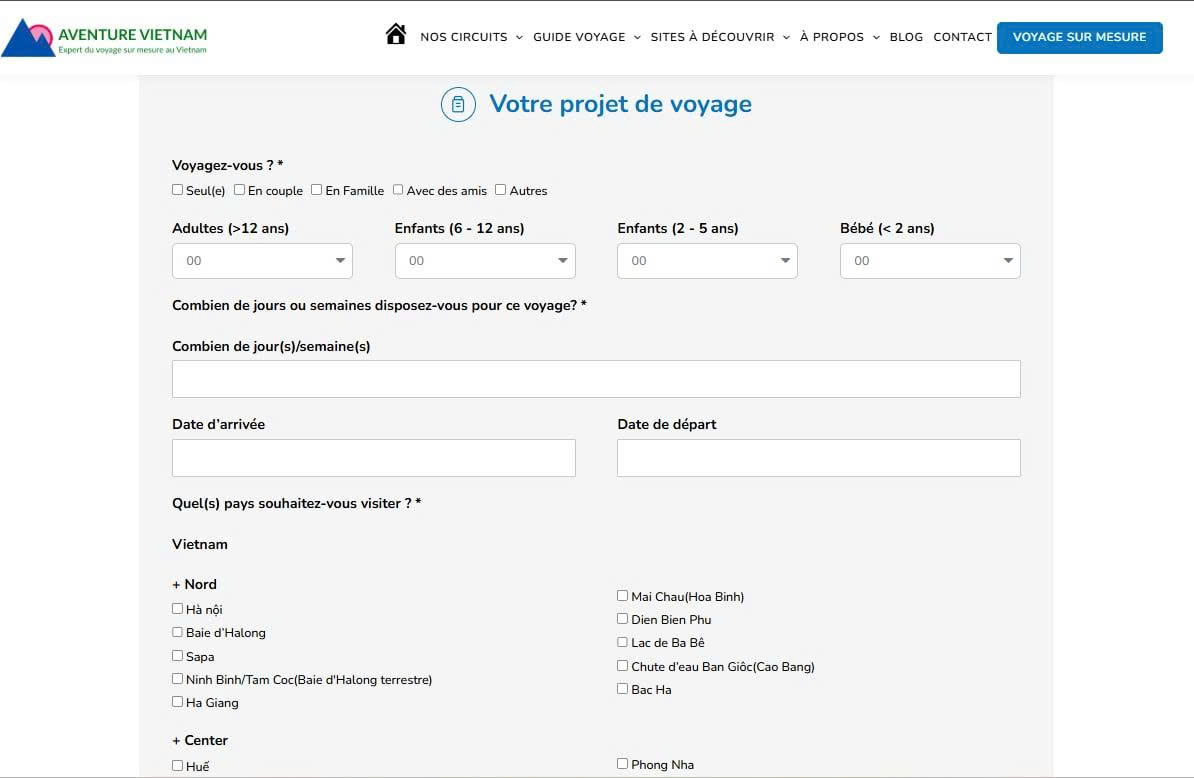Click the clipboard icon beside page title
Screen dimensions: 1194x778
tap(458, 104)
